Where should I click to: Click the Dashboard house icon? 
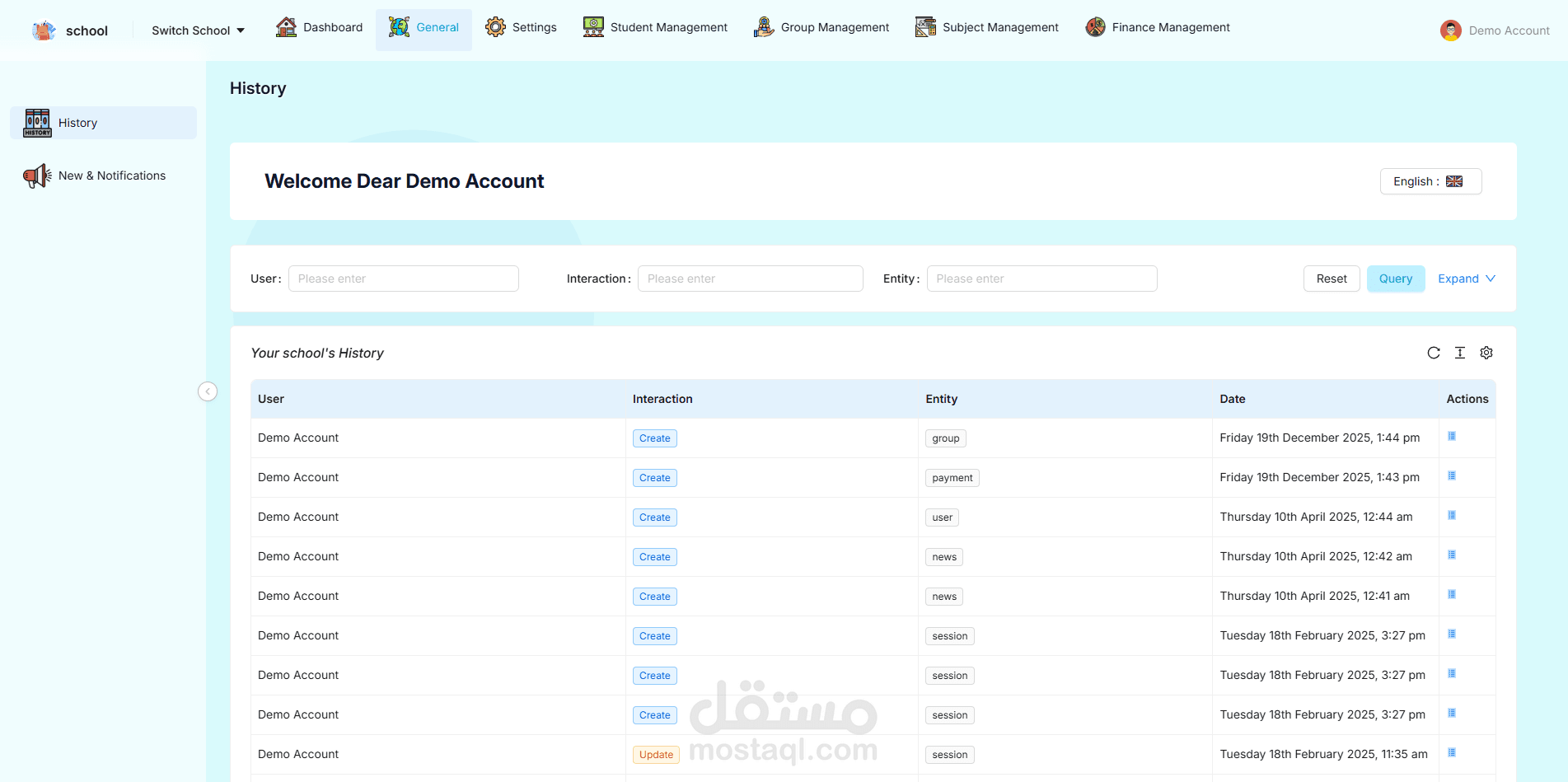point(286,27)
